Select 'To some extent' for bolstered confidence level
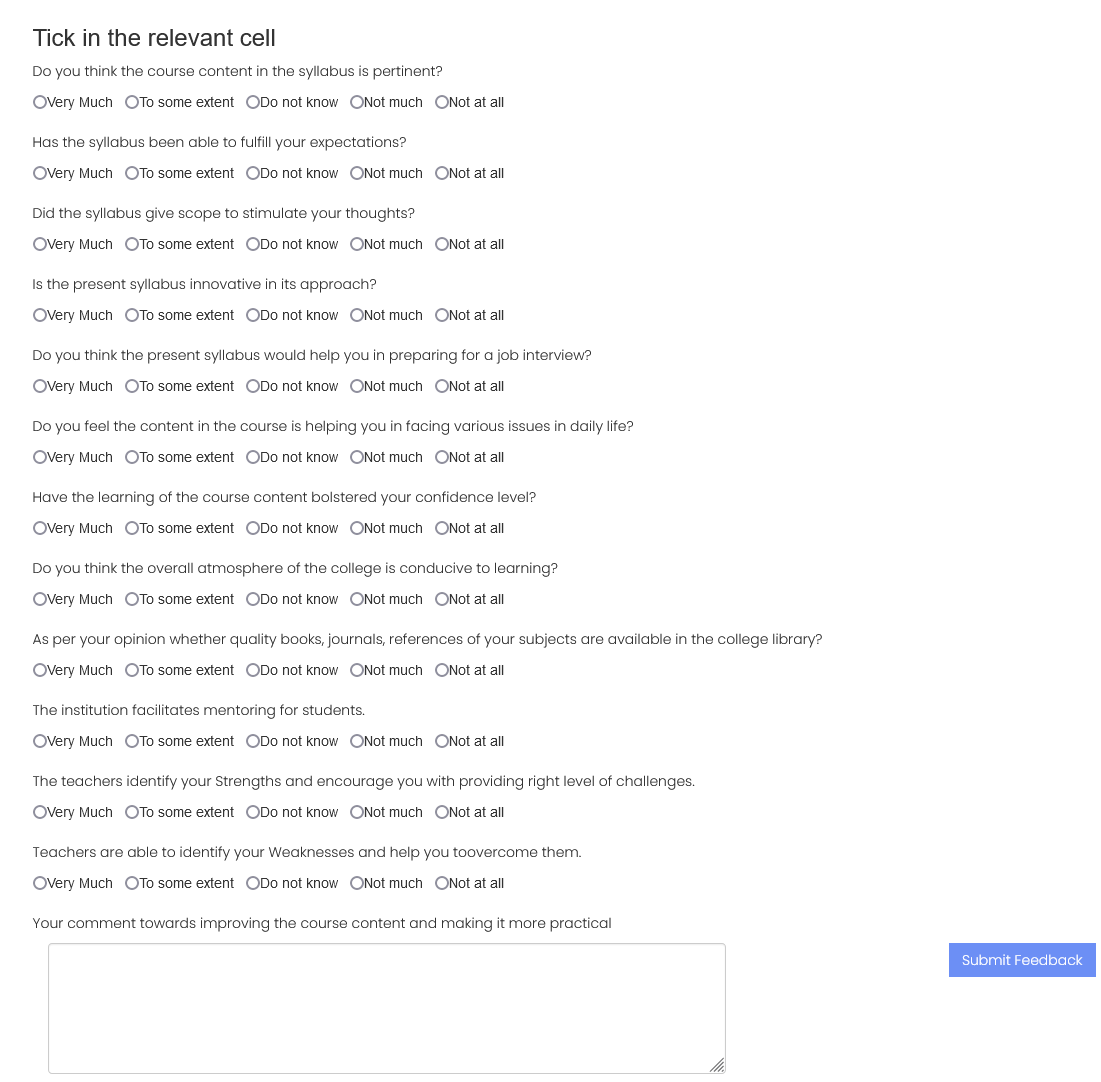Image resolution: width=1101 pixels, height=1082 pixels. click(132, 528)
